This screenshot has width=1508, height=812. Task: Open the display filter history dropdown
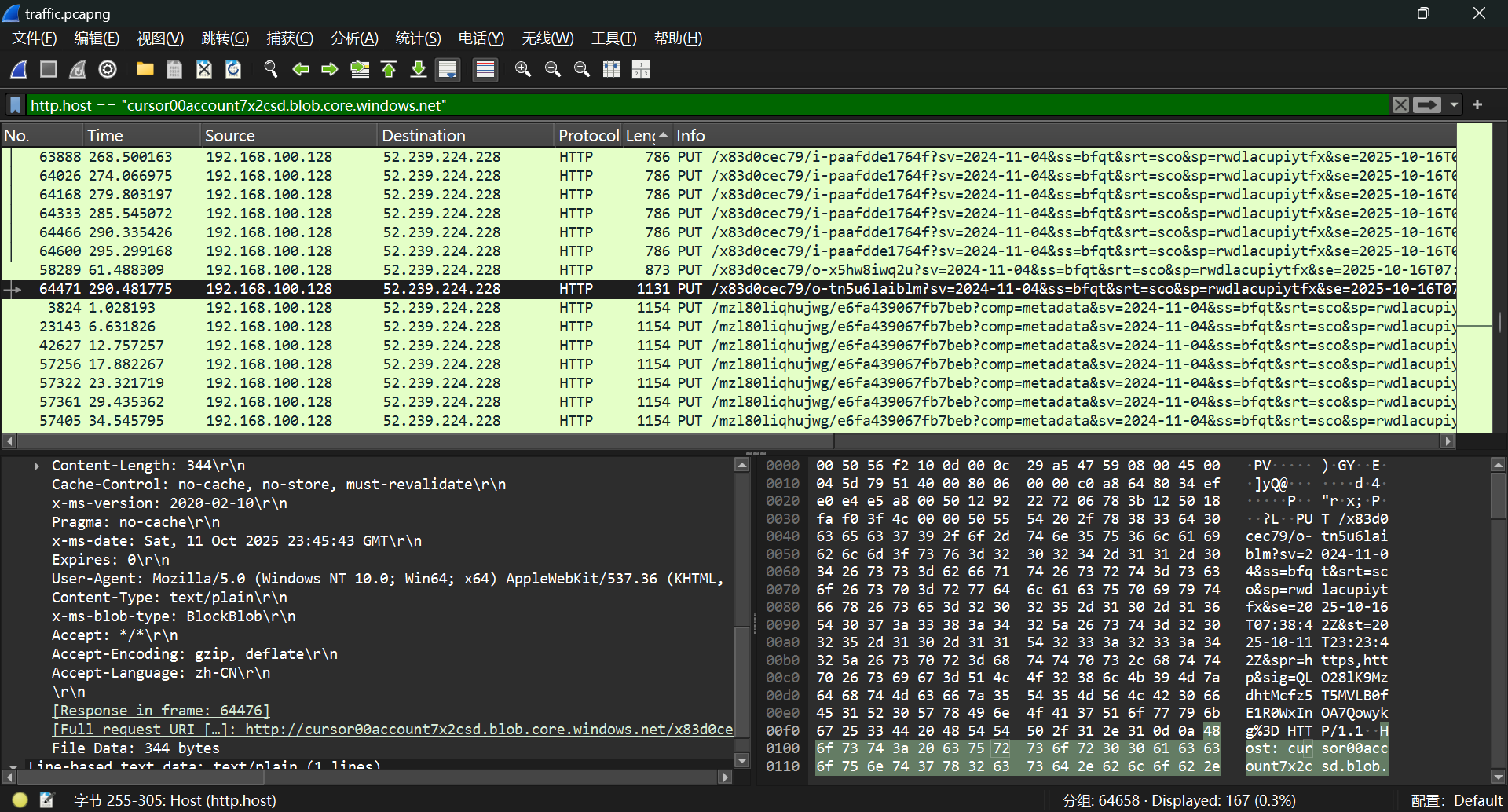1454,105
